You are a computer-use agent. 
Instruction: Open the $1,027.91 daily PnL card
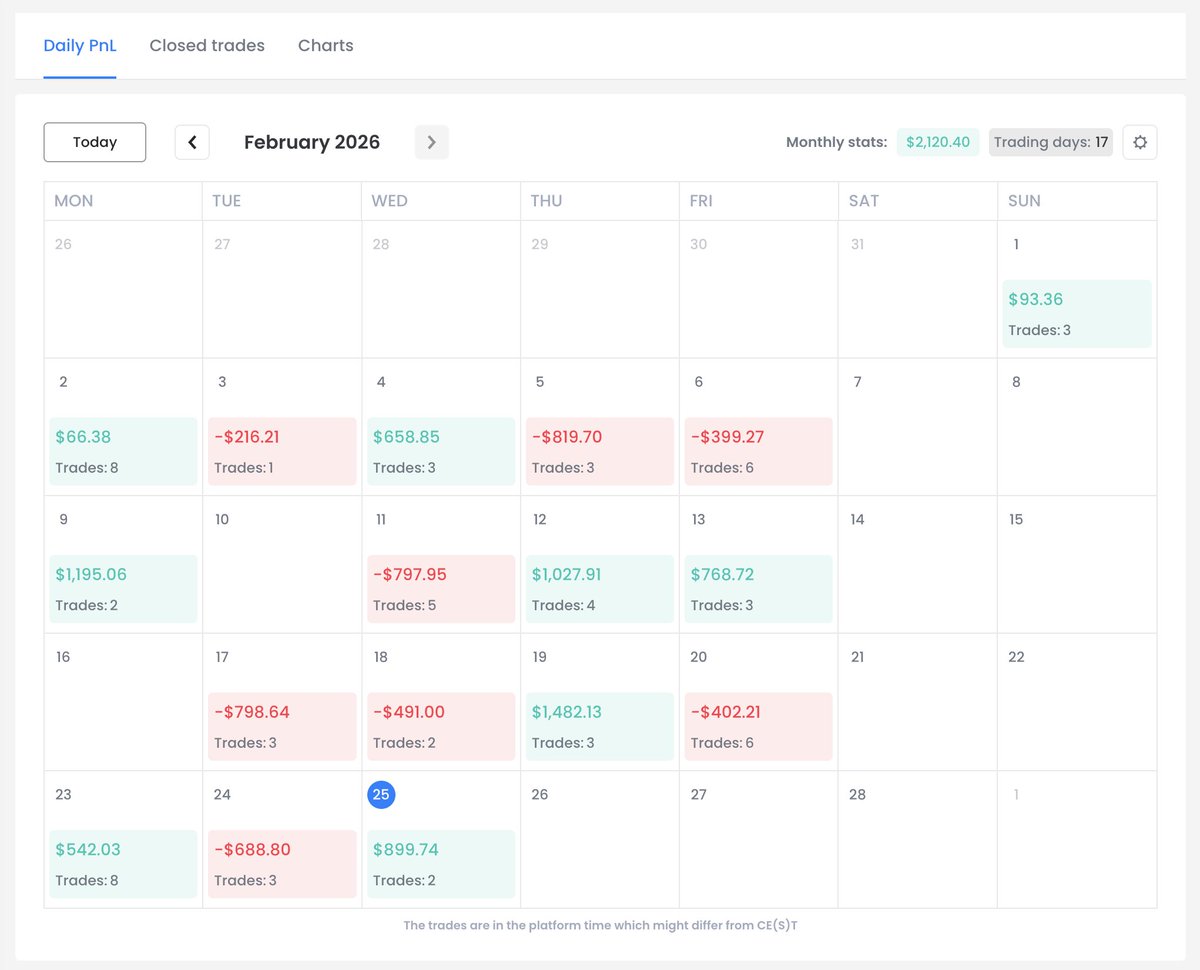point(600,589)
